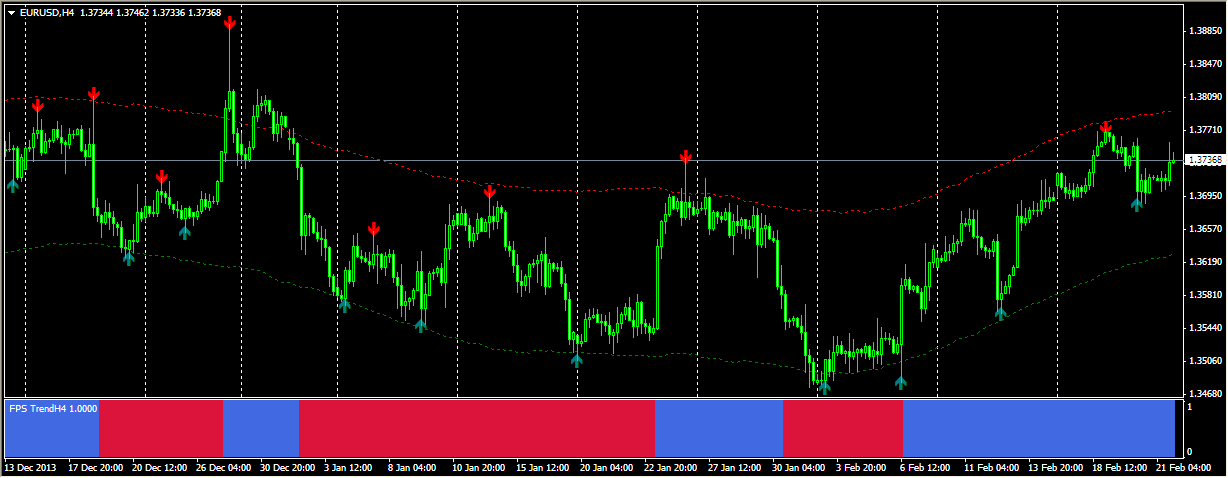This screenshot has width=1228, height=478.
Task: Click the 1.36950 price scale value
Action: click(1208, 196)
